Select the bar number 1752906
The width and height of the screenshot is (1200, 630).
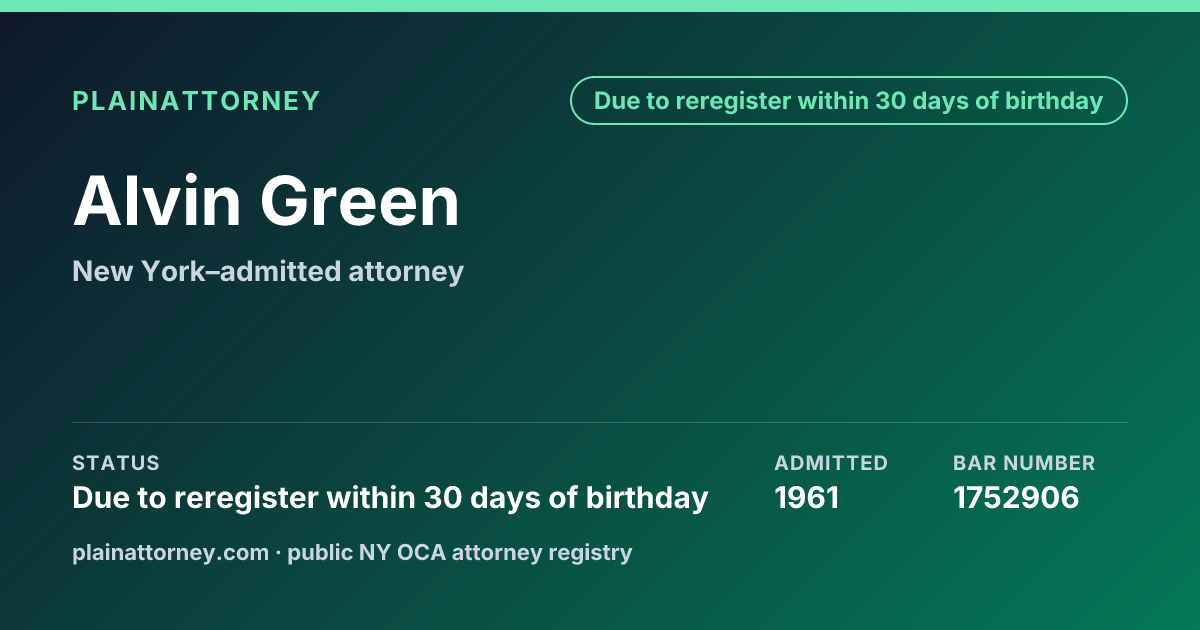coord(1016,498)
